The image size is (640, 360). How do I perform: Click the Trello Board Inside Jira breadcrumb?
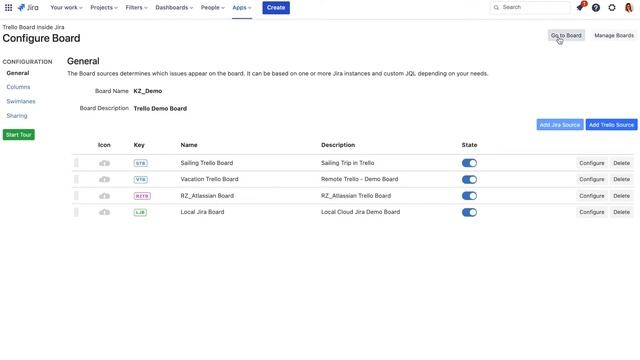tap(33, 27)
